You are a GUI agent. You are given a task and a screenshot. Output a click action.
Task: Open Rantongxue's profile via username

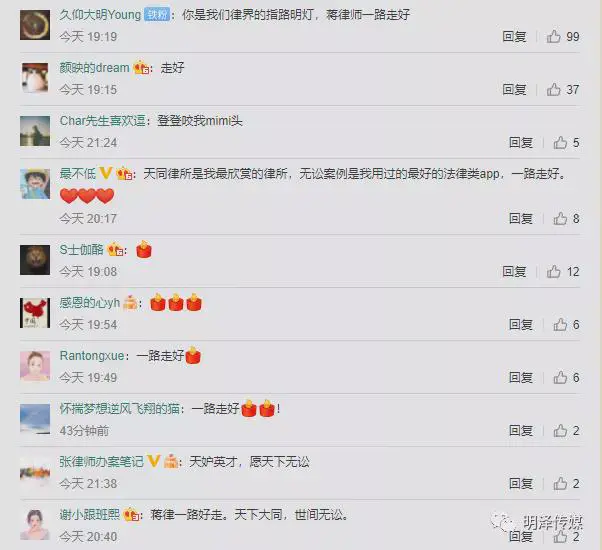tap(92, 356)
